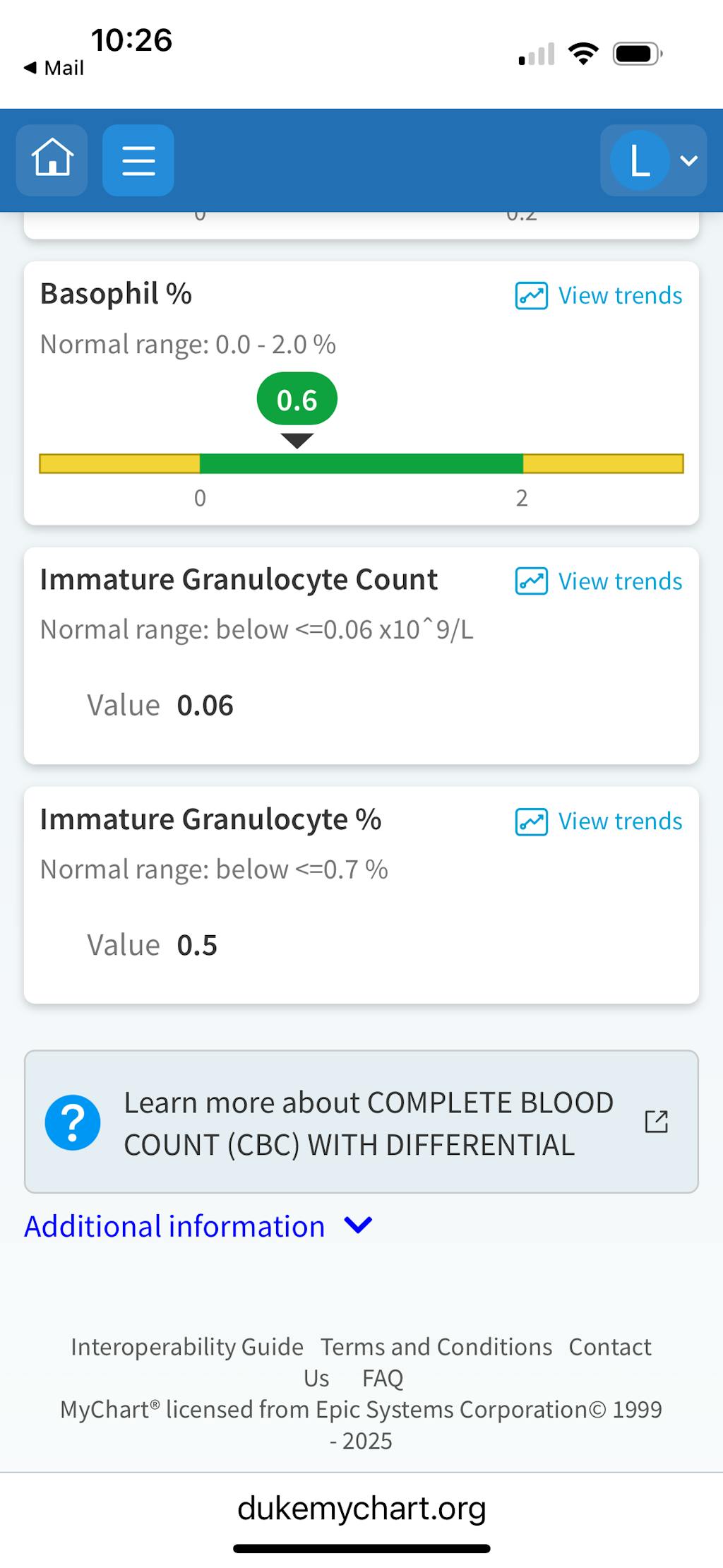The height and width of the screenshot is (1568, 723).
Task: Open the hamburger menu button
Action: tap(138, 160)
